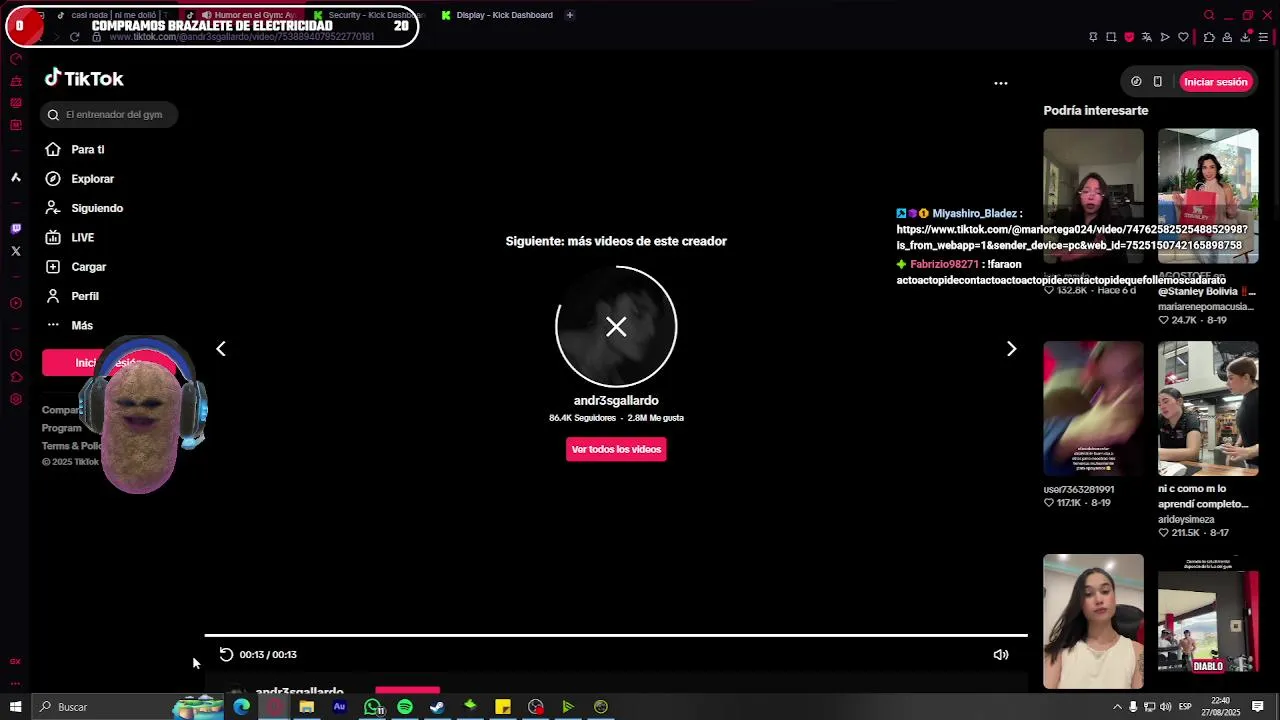Screen dimensions: 1280x720
Task: Open Adobe Audition from taskbar
Action: pos(339,707)
